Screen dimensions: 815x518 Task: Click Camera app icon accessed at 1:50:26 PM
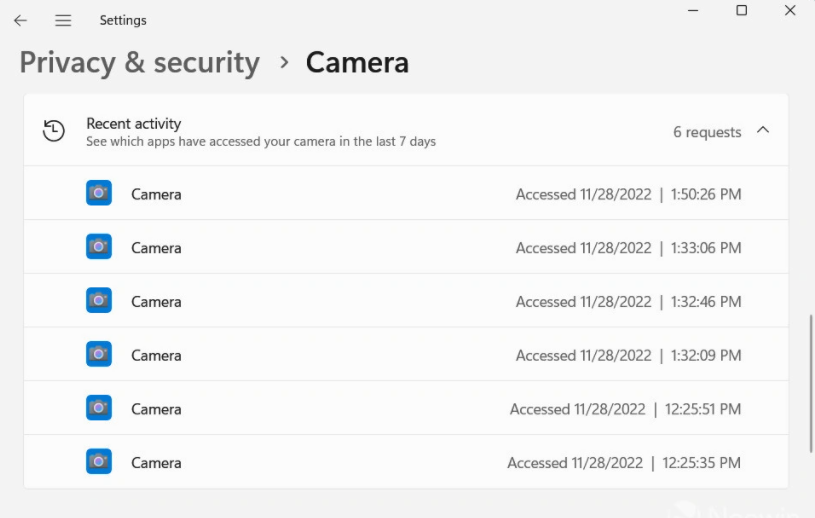point(99,193)
